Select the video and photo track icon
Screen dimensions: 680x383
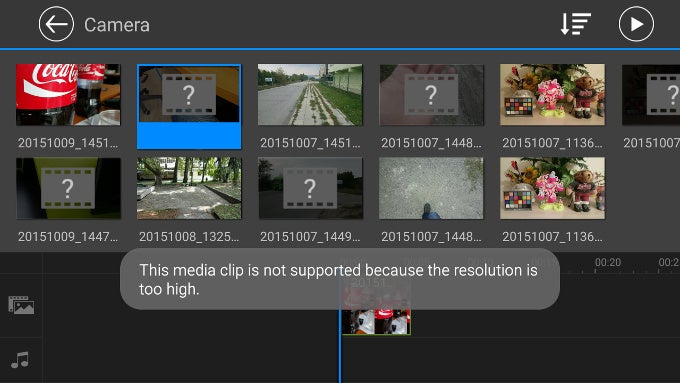coord(21,305)
